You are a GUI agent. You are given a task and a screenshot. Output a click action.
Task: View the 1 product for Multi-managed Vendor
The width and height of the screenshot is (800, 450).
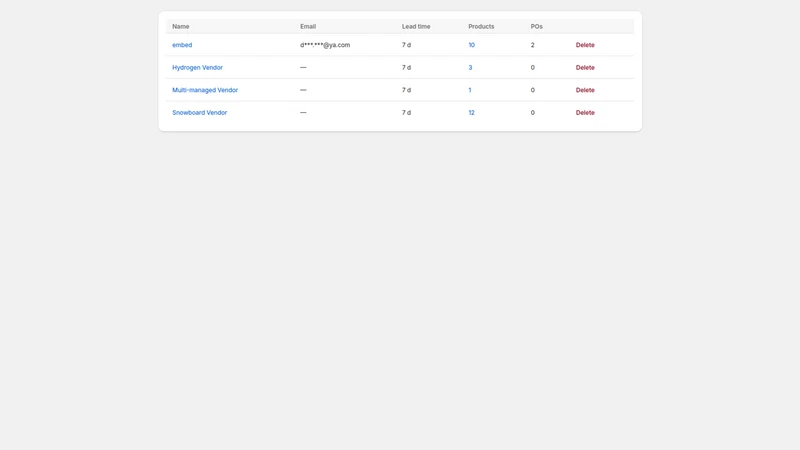click(470, 90)
